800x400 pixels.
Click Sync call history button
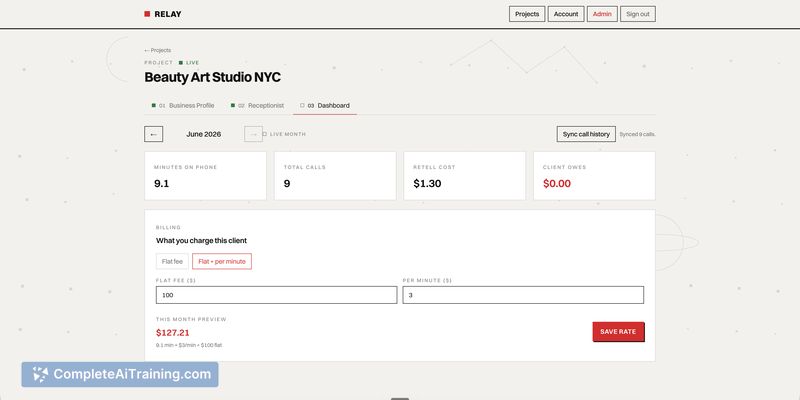coord(586,134)
